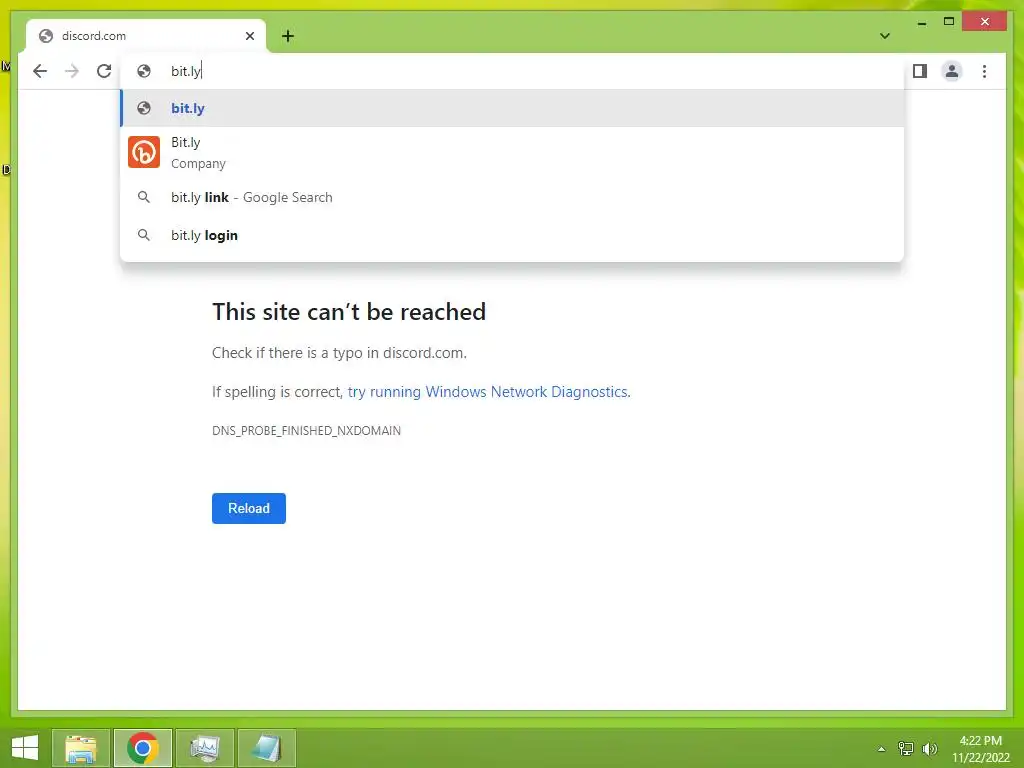Open the notepad taskbar icon
This screenshot has height=768, width=1024.
pos(266,748)
